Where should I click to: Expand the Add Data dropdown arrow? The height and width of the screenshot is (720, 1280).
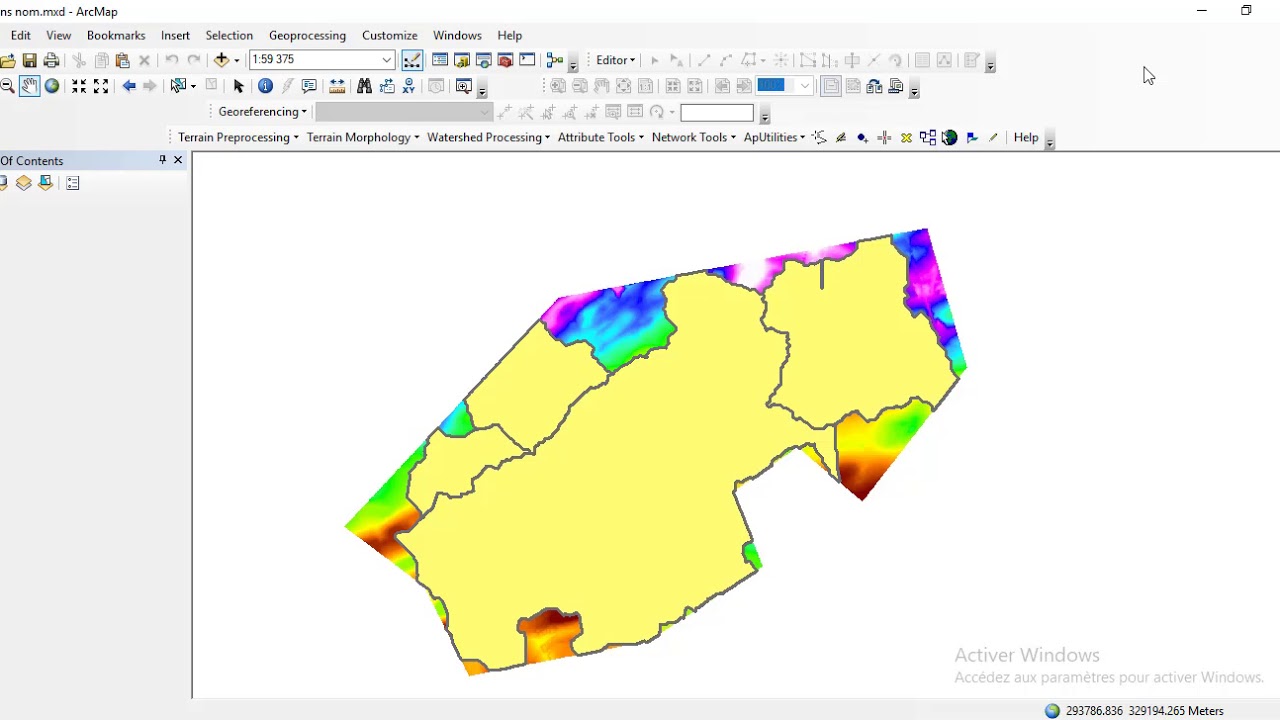click(237, 60)
